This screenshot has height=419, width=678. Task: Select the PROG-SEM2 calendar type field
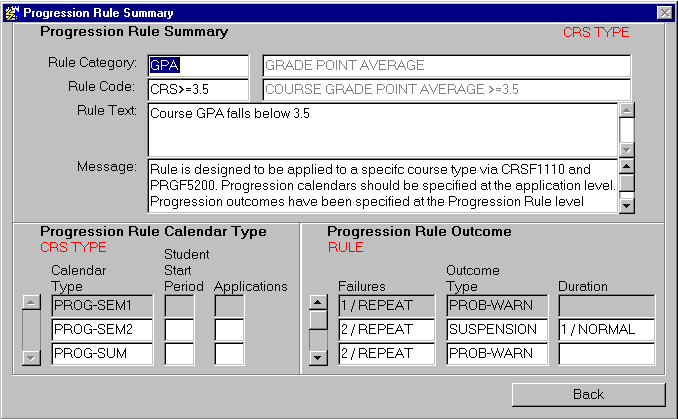coord(101,329)
